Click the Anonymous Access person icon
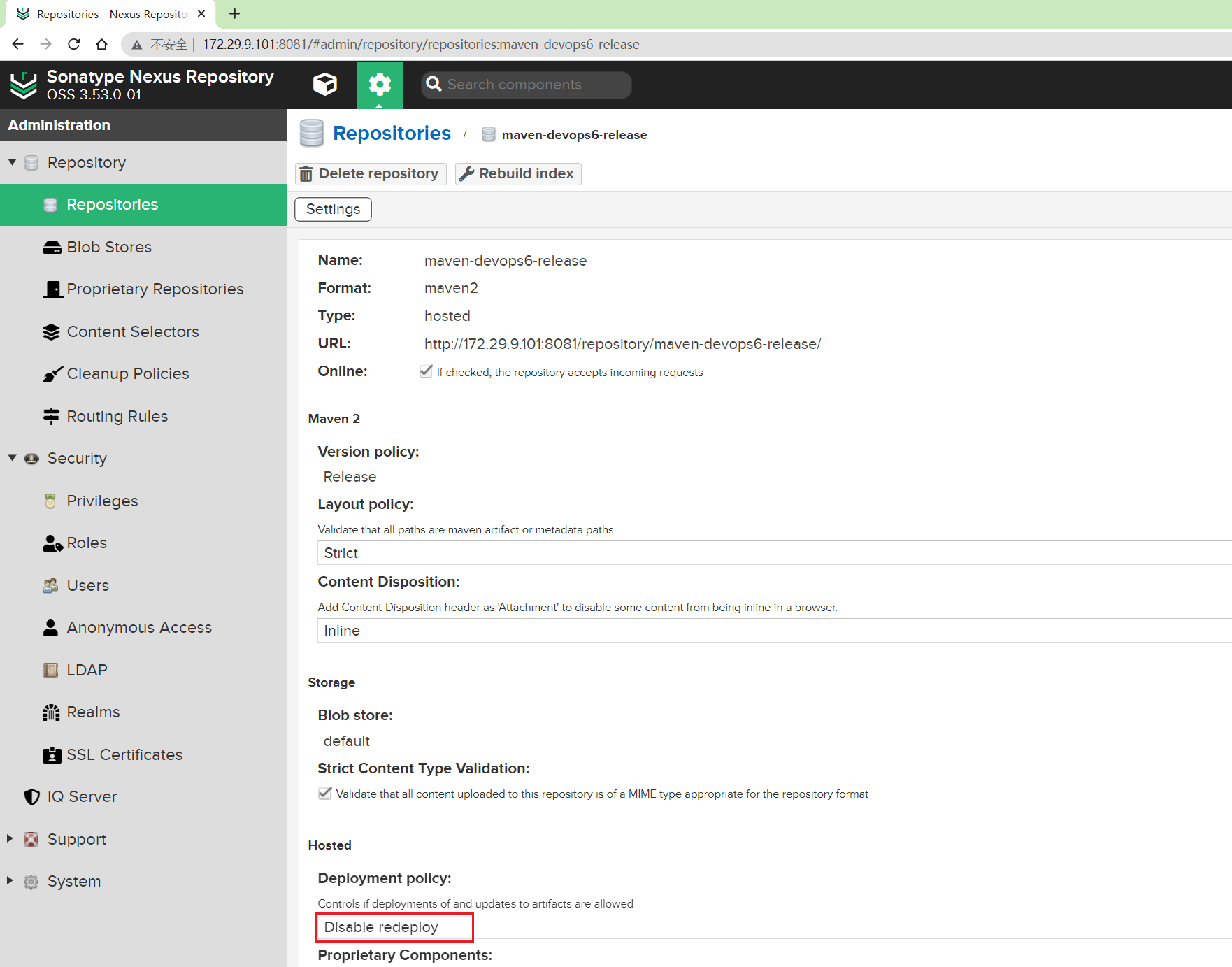Screen dimensions: 1232x967 50,628
